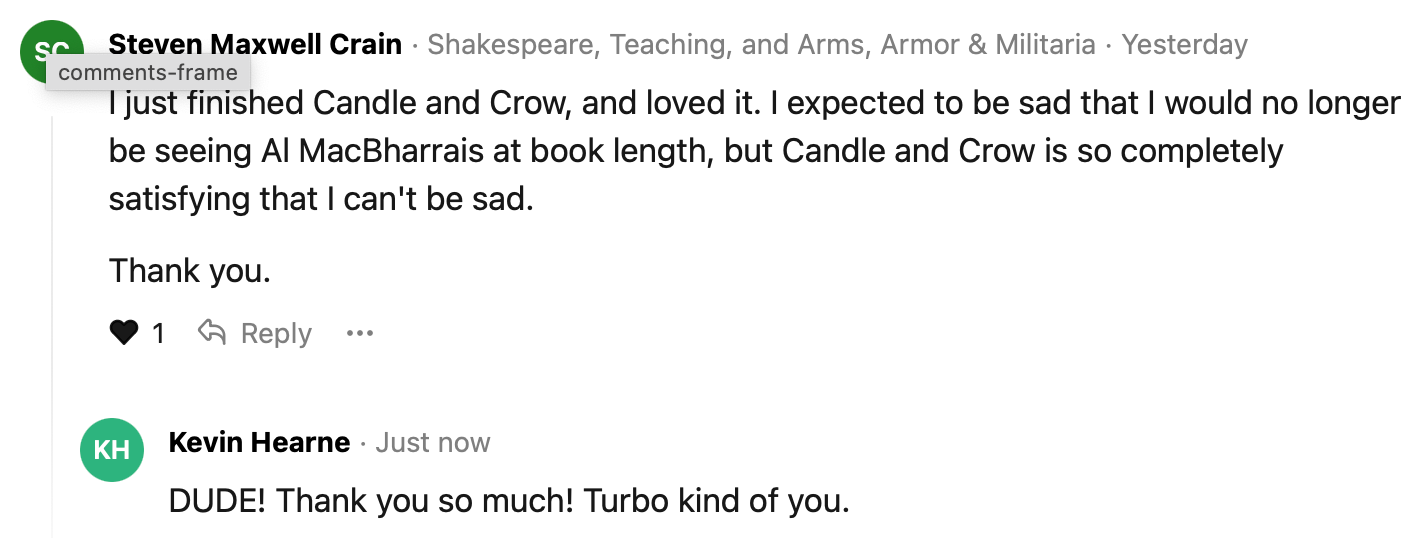The height and width of the screenshot is (538, 1420).
Task: Click Kevin Hearne's reply text
Action: 509,500
